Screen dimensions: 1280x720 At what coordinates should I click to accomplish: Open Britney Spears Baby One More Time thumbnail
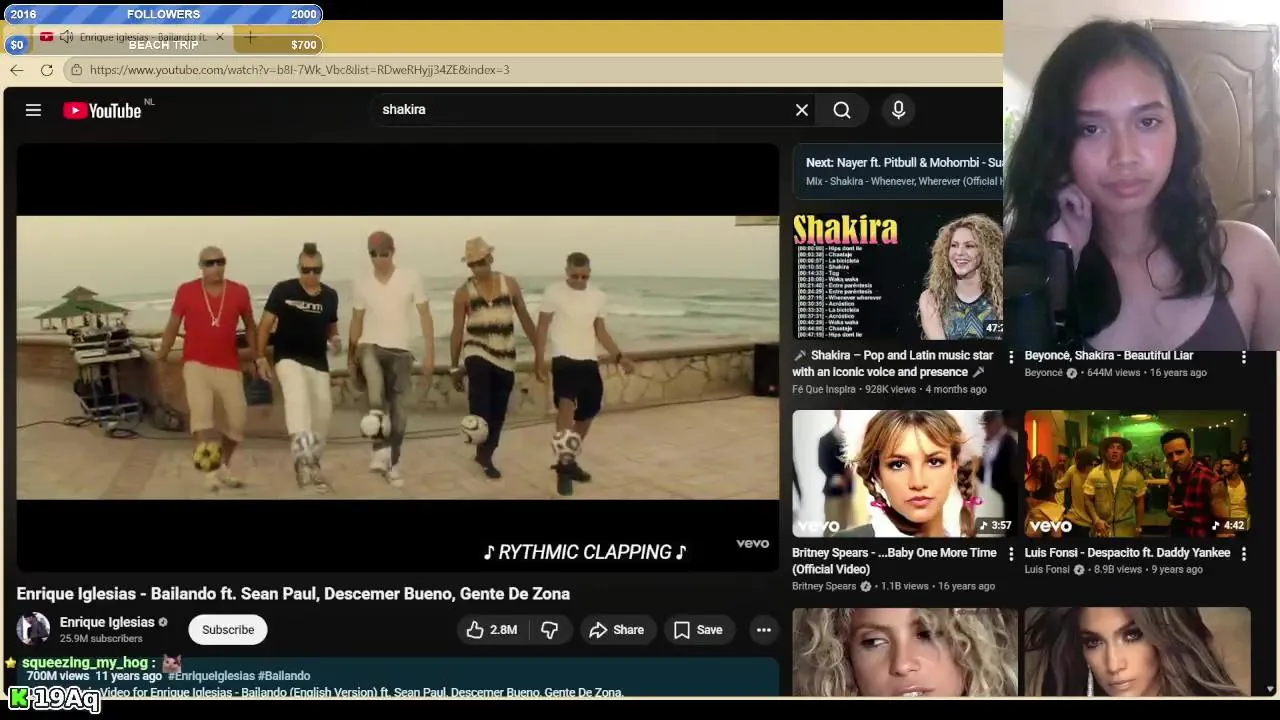pyautogui.click(x=904, y=473)
